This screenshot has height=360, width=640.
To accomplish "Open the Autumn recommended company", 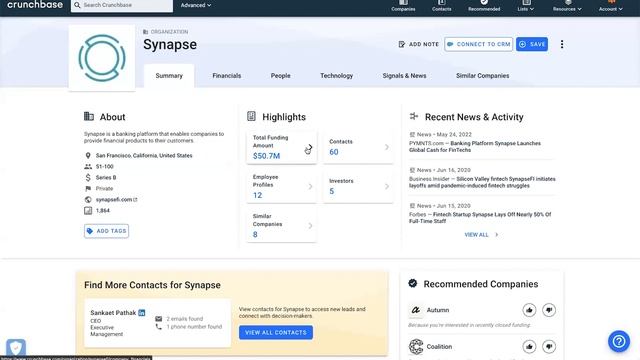I will point(438,310).
